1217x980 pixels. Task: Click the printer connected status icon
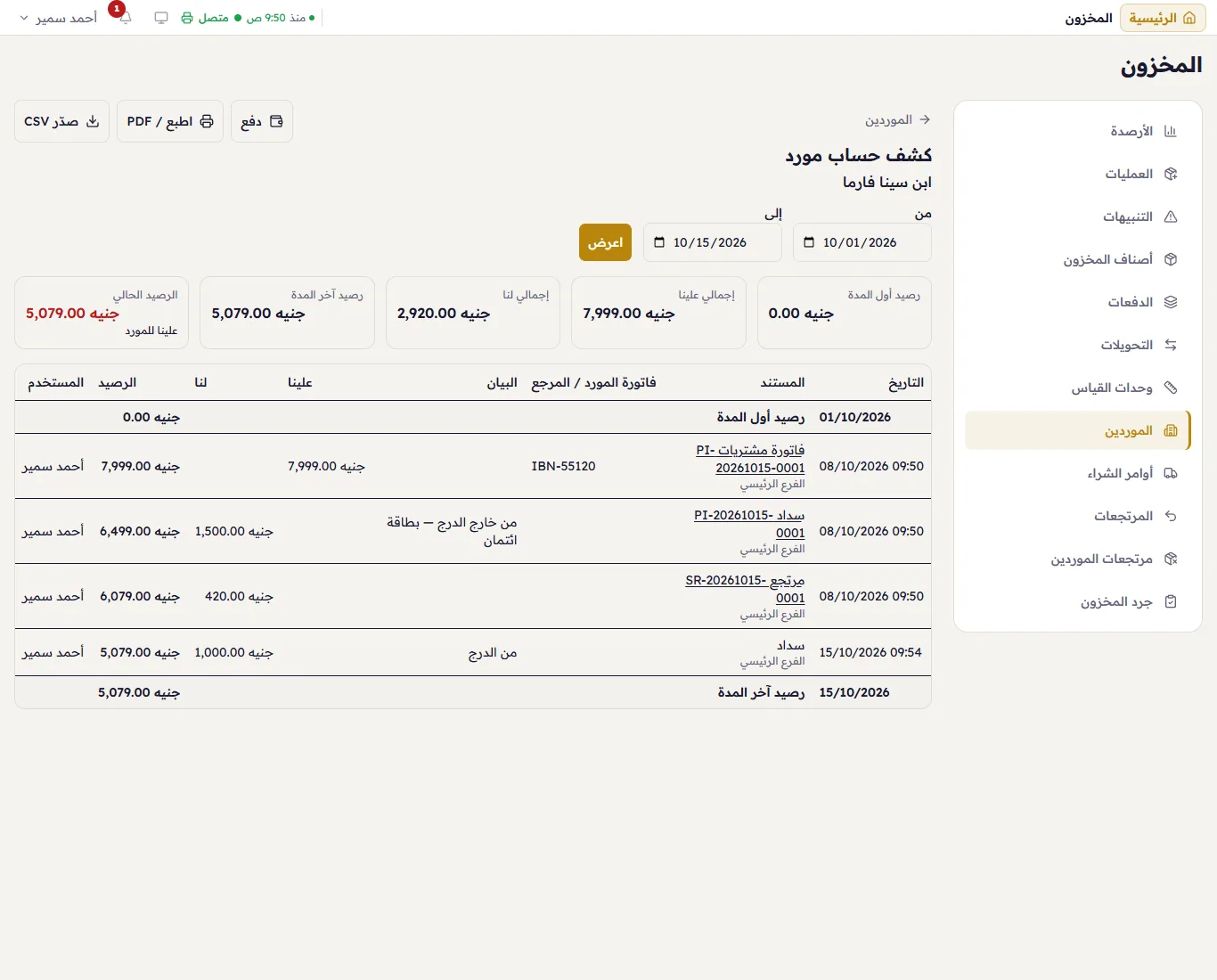point(187,18)
